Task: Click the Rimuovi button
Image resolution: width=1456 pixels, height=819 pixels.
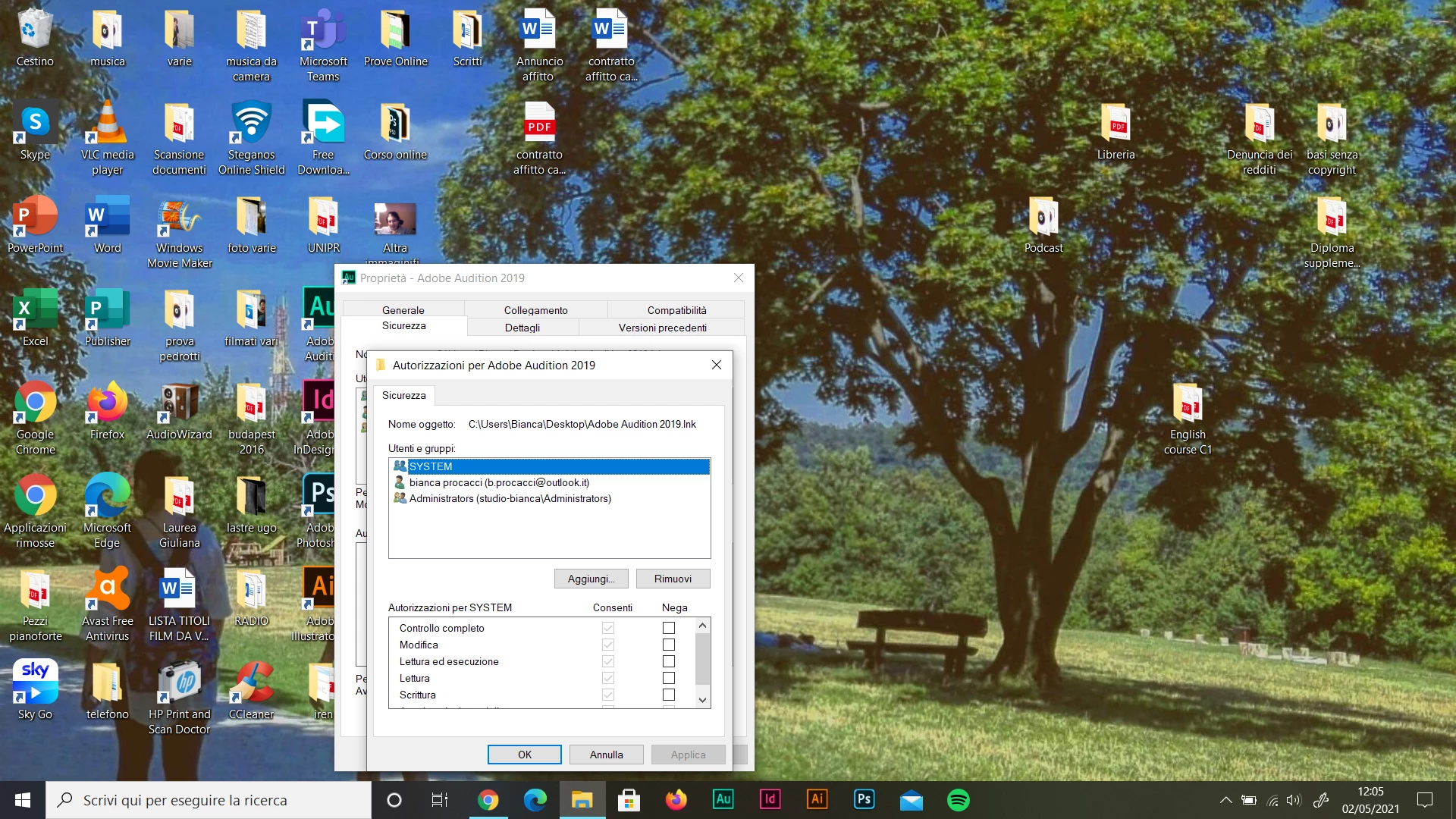Action: [x=673, y=579]
